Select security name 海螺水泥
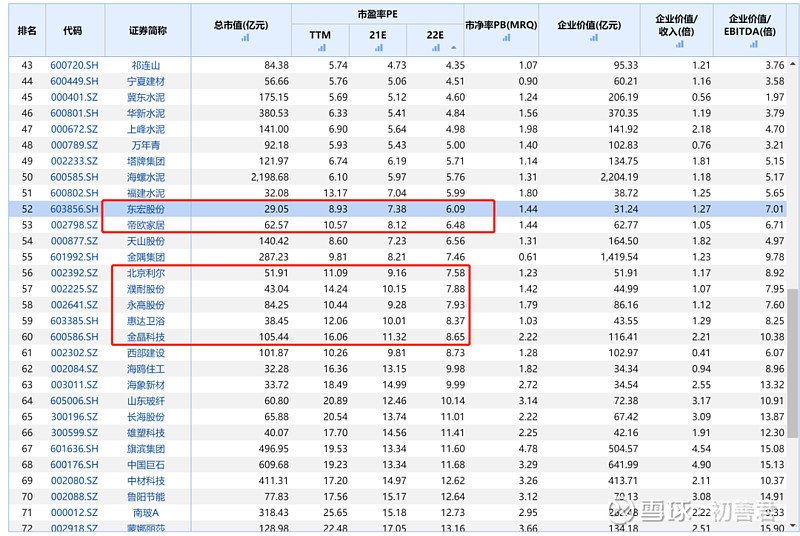The height and width of the screenshot is (536, 800). [146, 177]
